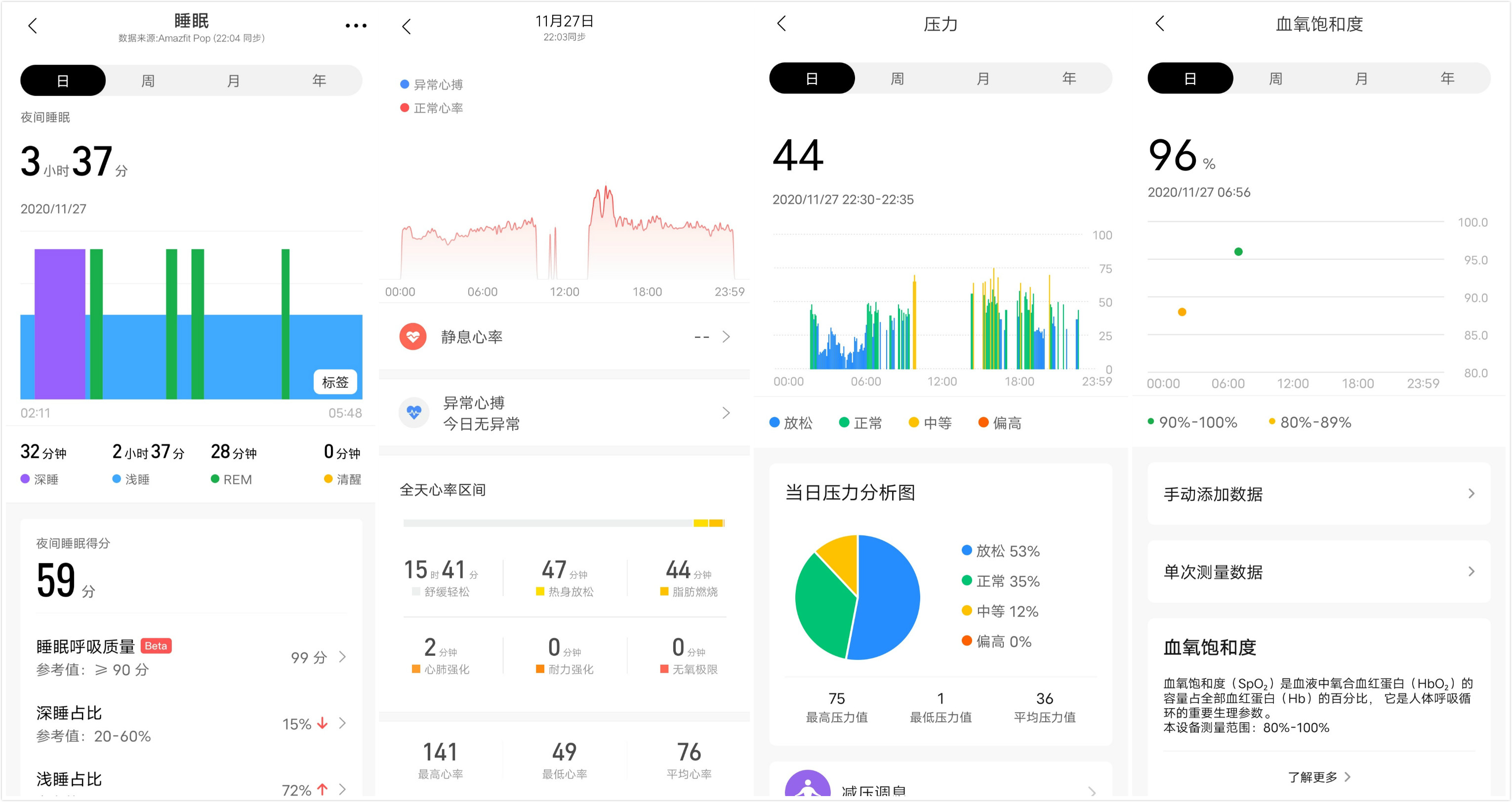Screen dimensions: 1512x802
Task: Toggle the 放松 legend on the stress chart
Action: click(x=791, y=422)
